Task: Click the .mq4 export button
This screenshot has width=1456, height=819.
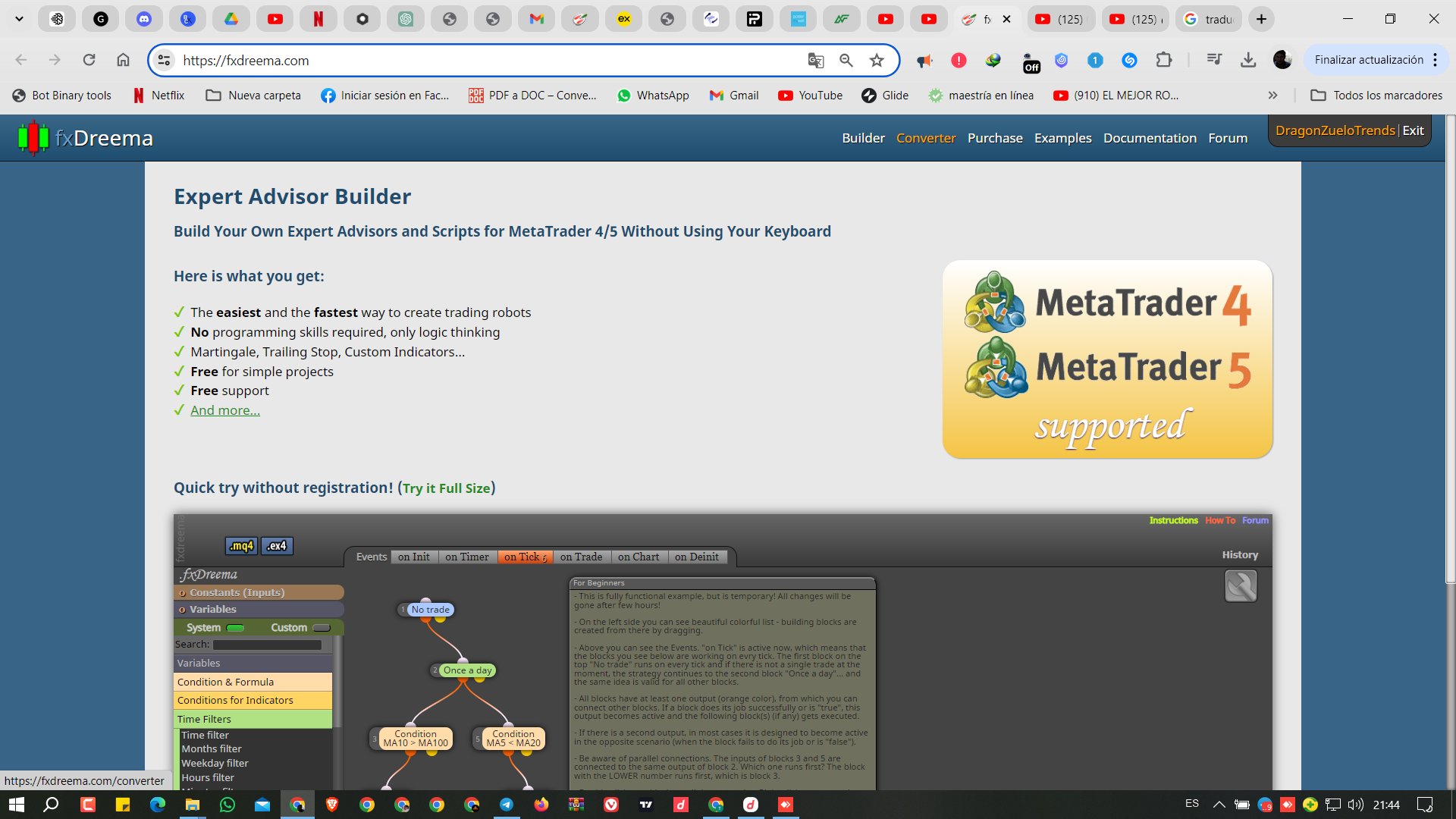Action: click(x=242, y=546)
